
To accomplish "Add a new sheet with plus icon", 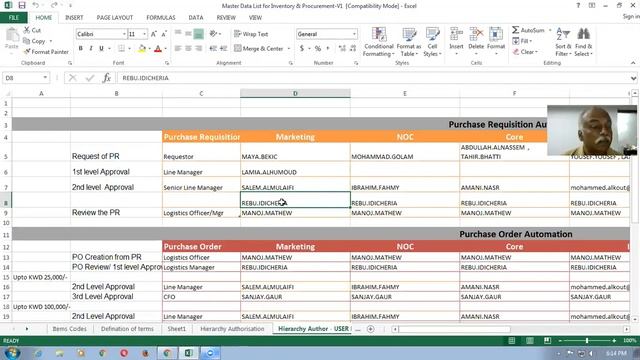I will click(x=371, y=329).
